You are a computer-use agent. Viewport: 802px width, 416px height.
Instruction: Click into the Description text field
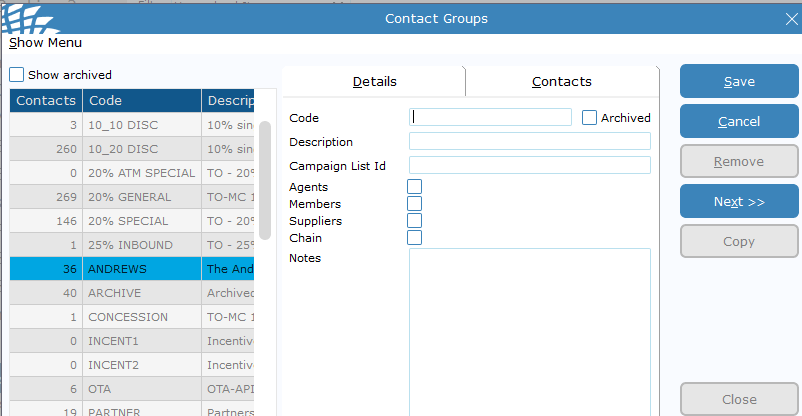[529, 142]
